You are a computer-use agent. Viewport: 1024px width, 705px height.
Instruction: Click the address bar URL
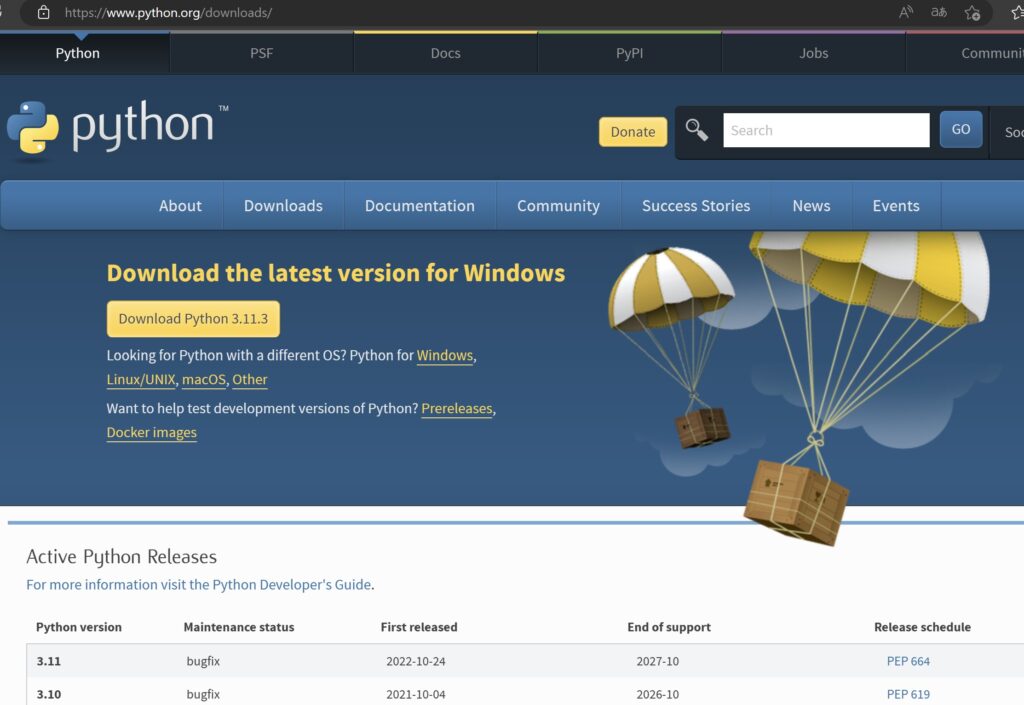[x=168, y=12]
